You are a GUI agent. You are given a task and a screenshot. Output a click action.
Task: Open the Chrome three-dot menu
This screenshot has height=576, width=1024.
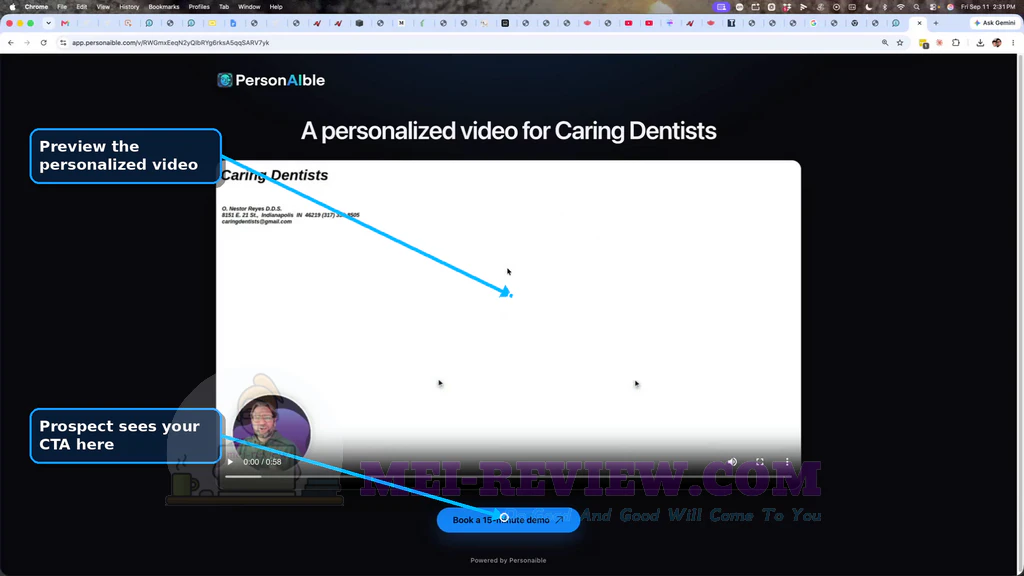[x=1013, y=42]
